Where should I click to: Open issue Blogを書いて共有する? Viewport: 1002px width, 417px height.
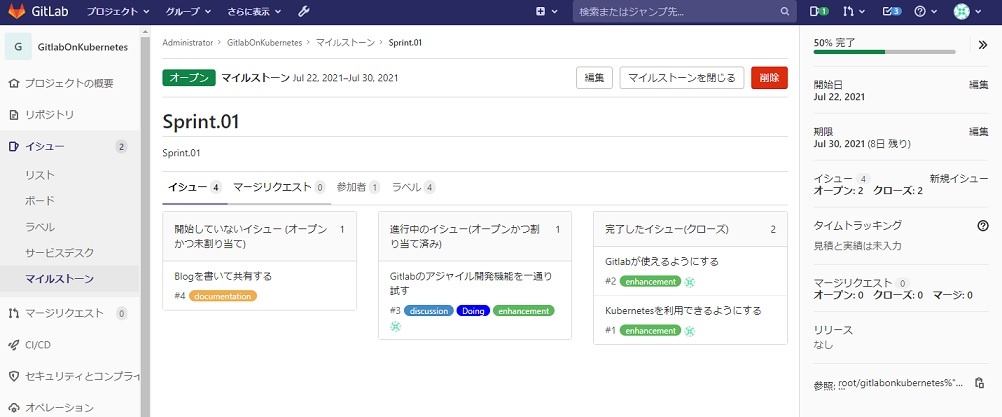coord(223,277)
